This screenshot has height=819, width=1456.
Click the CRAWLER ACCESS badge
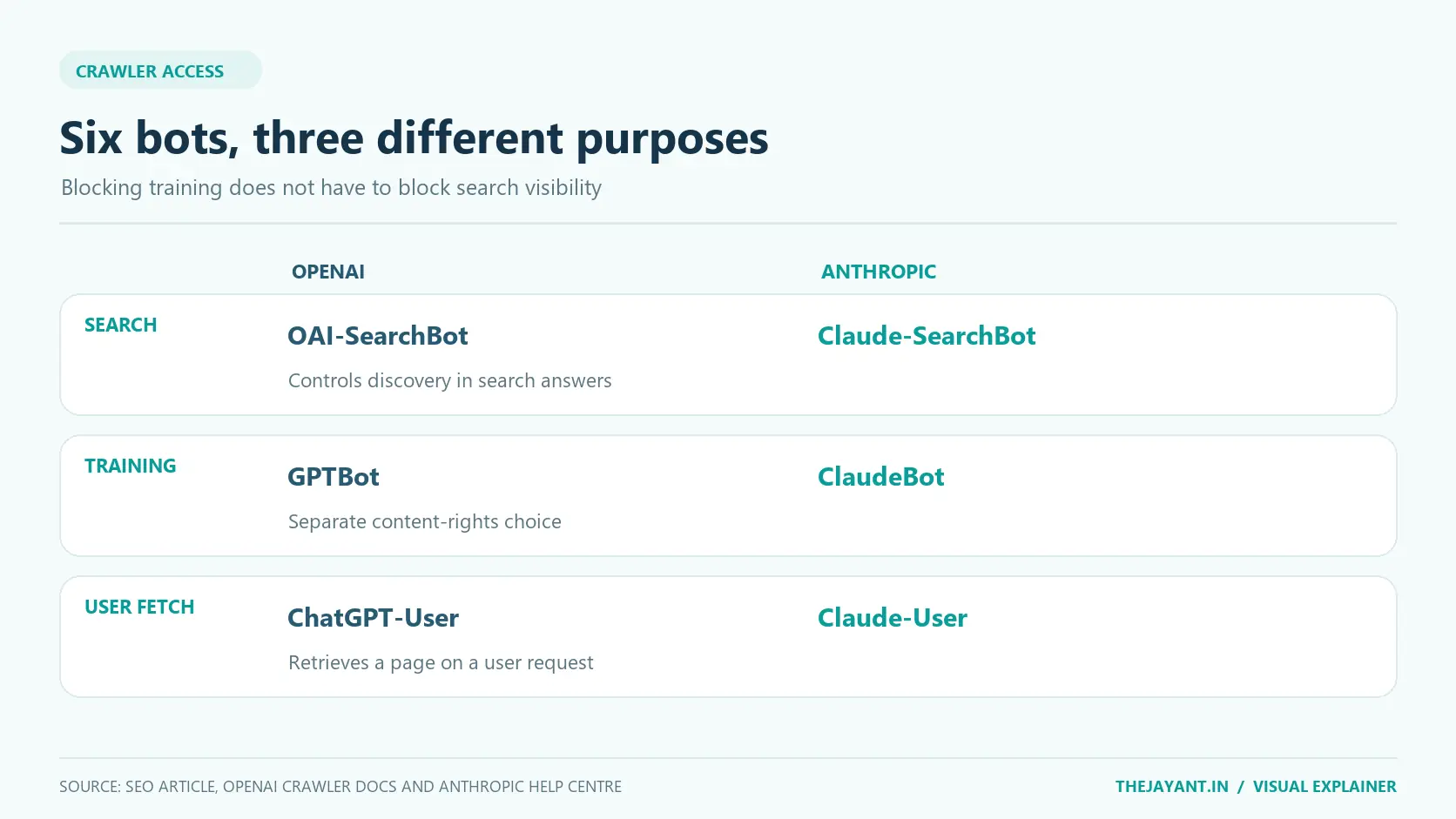160,70
